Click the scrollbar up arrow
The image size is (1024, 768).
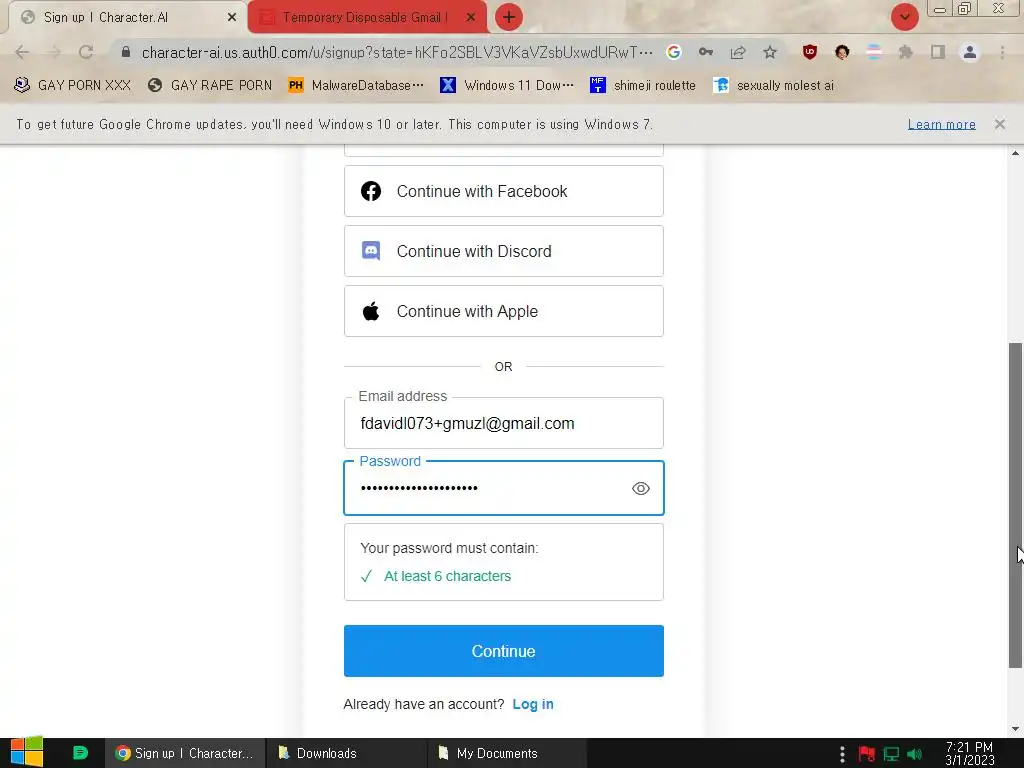(1015, 153)
